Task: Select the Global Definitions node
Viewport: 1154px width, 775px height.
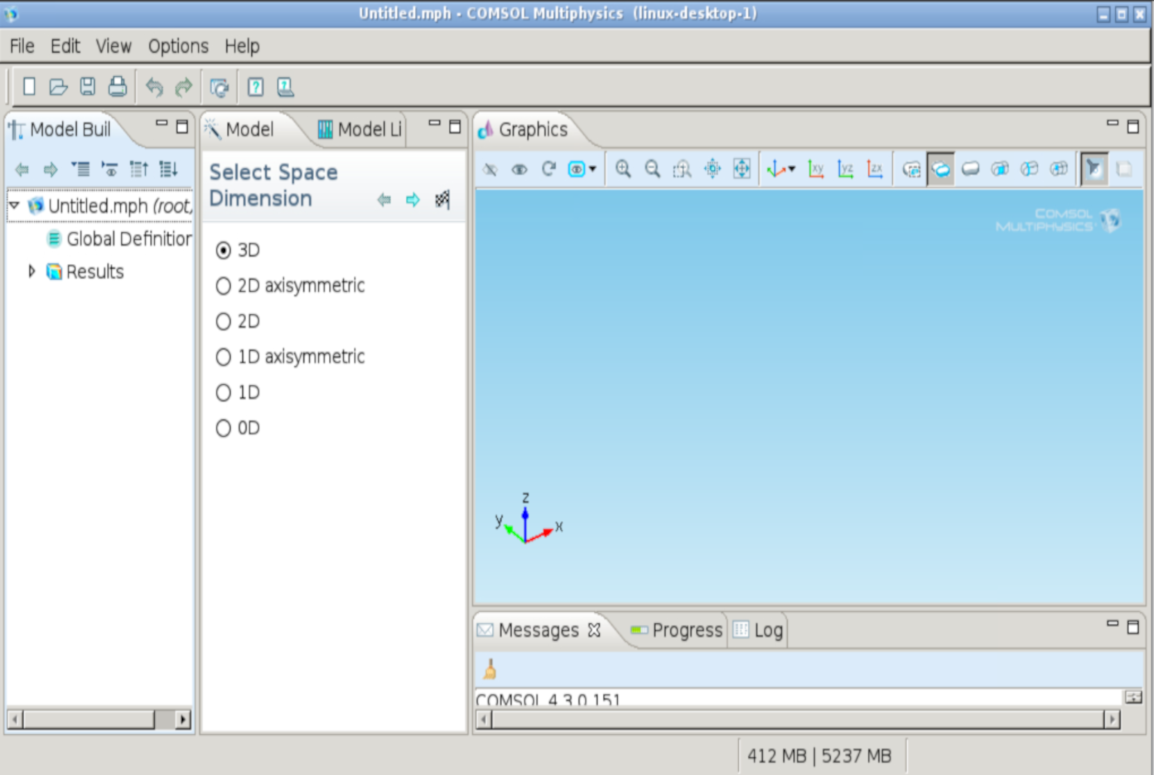Action: (118, 239)
